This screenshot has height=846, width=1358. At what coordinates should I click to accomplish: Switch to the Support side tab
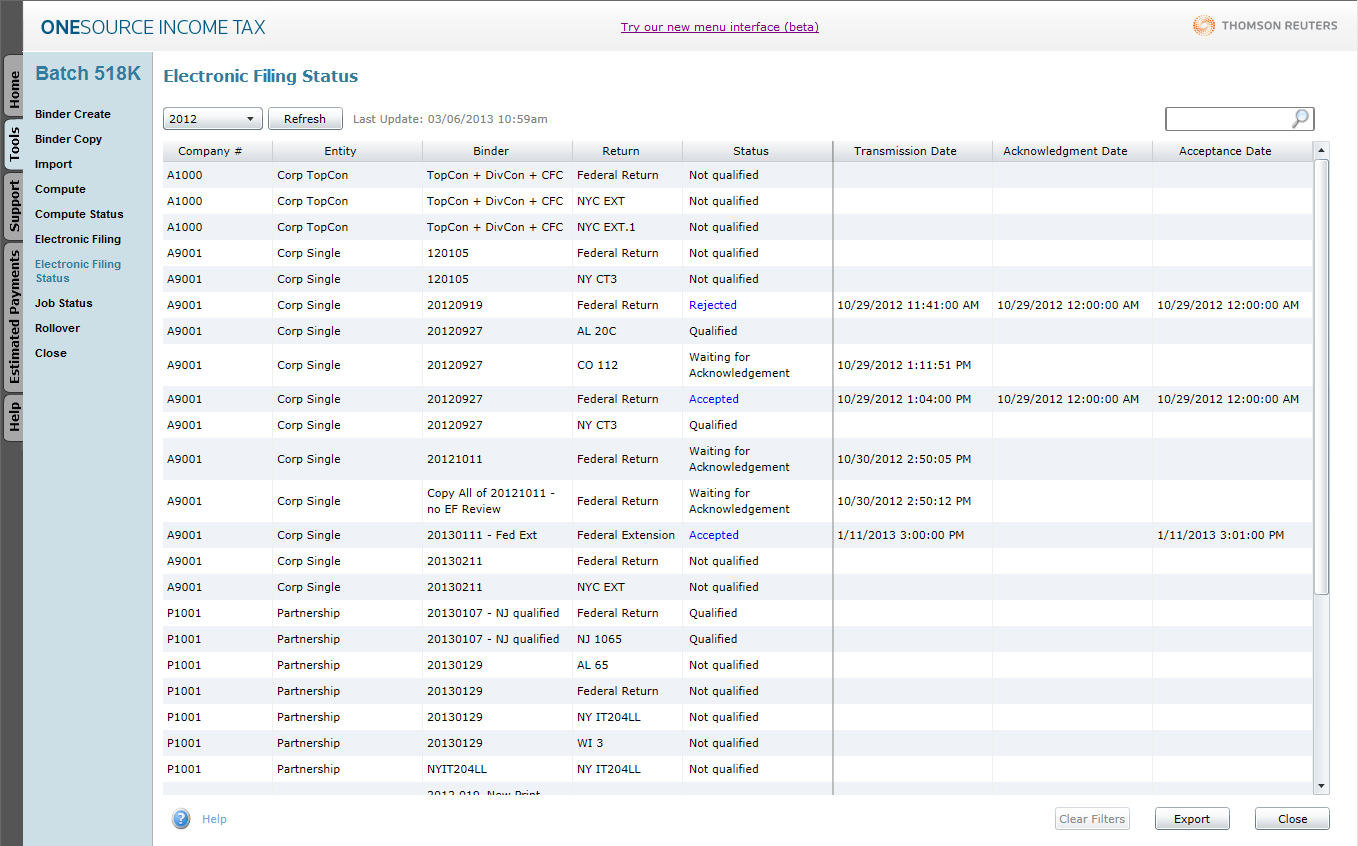[x=14, y=206]
